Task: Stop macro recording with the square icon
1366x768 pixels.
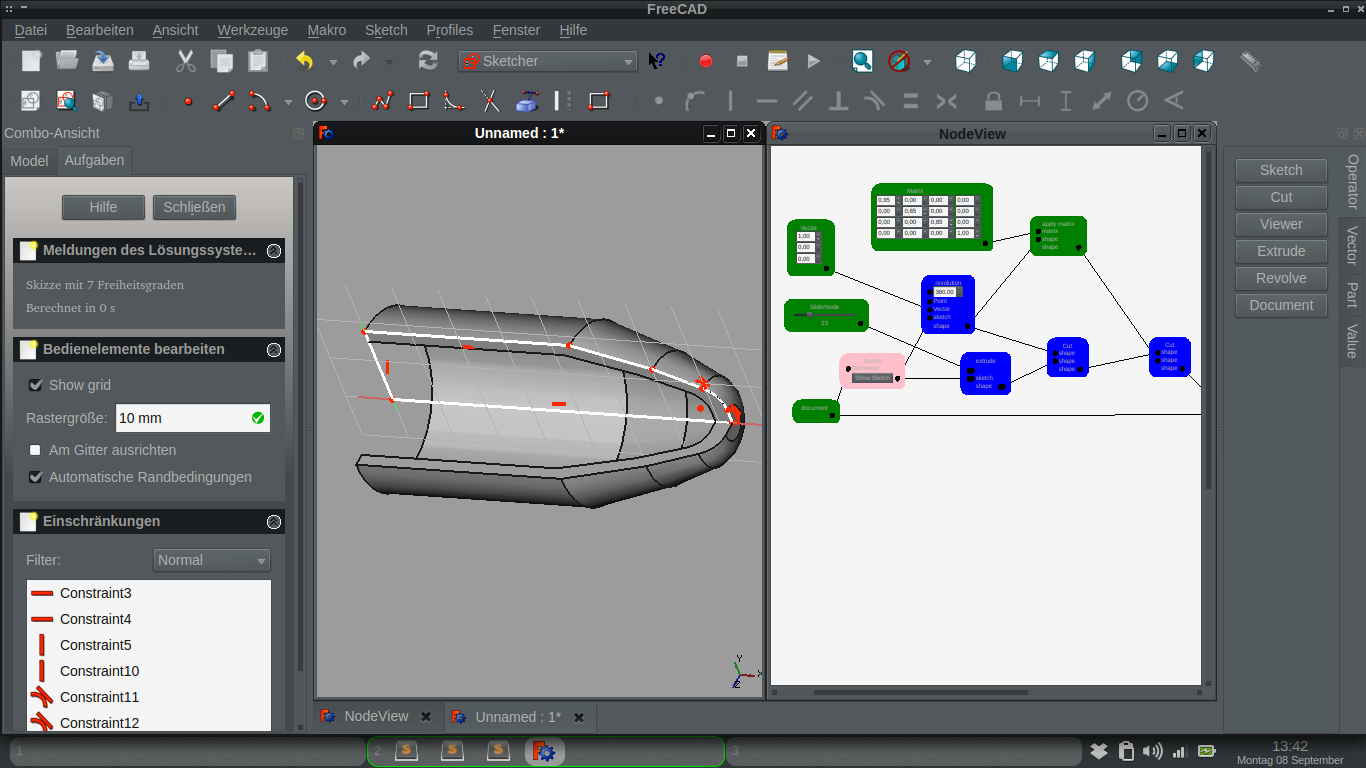Action: tap(742, 61)
